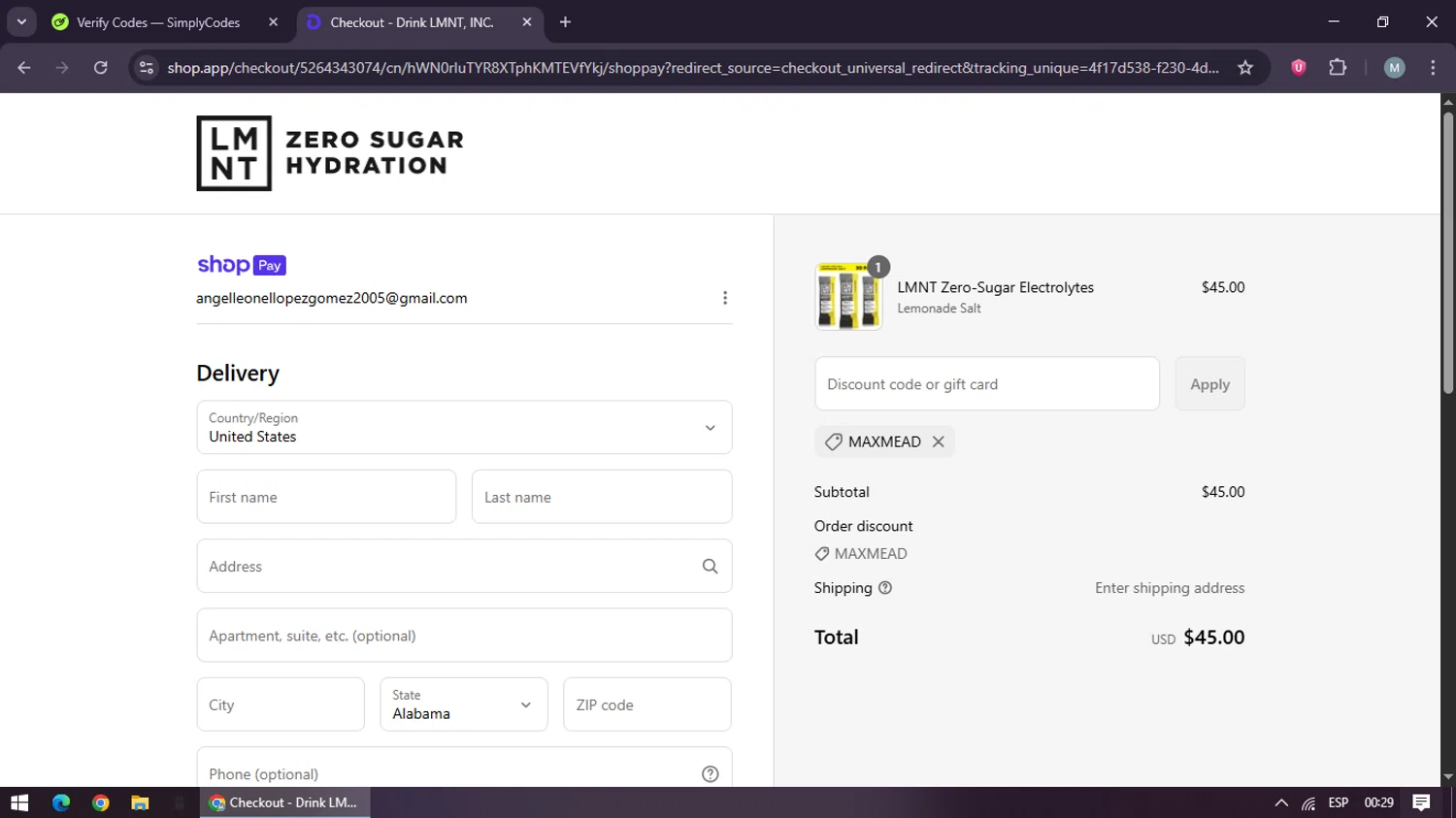The image size is (1456, 818).
Task: Open the Windows Start menu
Action: [19, 802]
